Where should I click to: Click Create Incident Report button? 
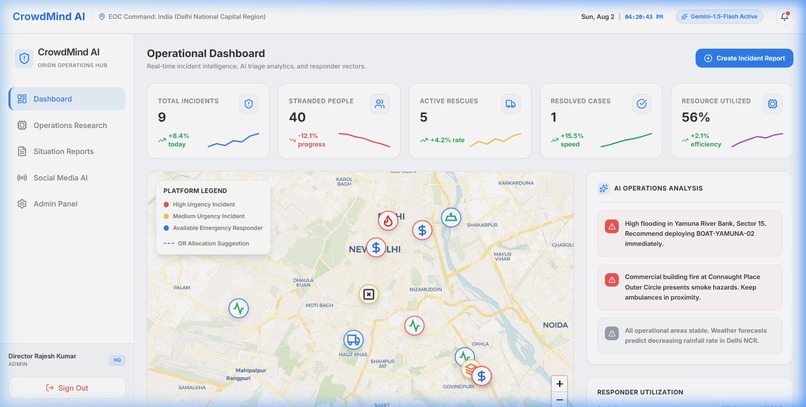744,58
